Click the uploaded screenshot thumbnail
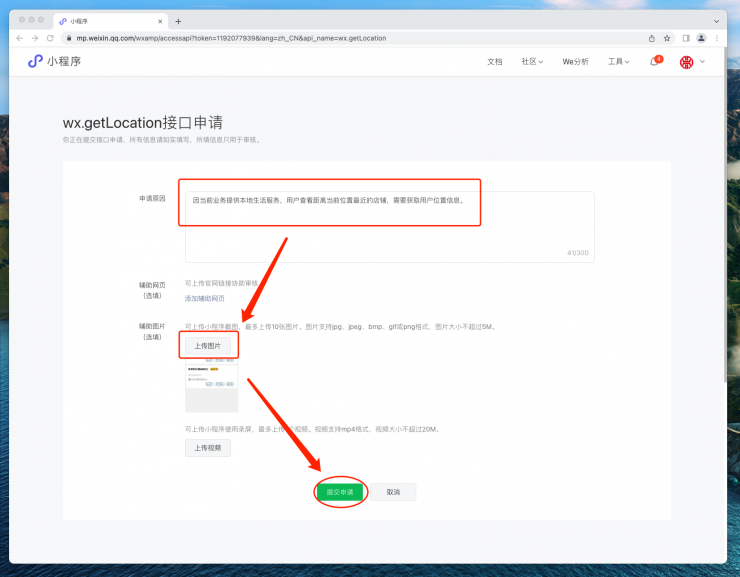Viewport: 740px width, 577px height. [211, 388]
